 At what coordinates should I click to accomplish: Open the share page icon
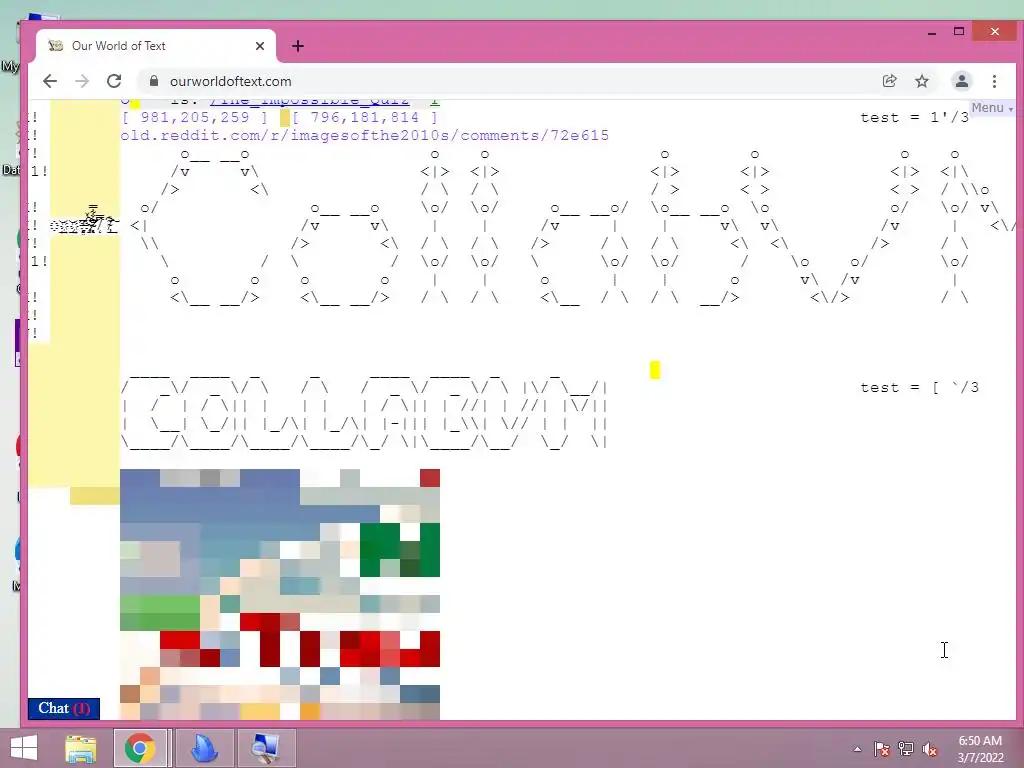click(889, 81)
